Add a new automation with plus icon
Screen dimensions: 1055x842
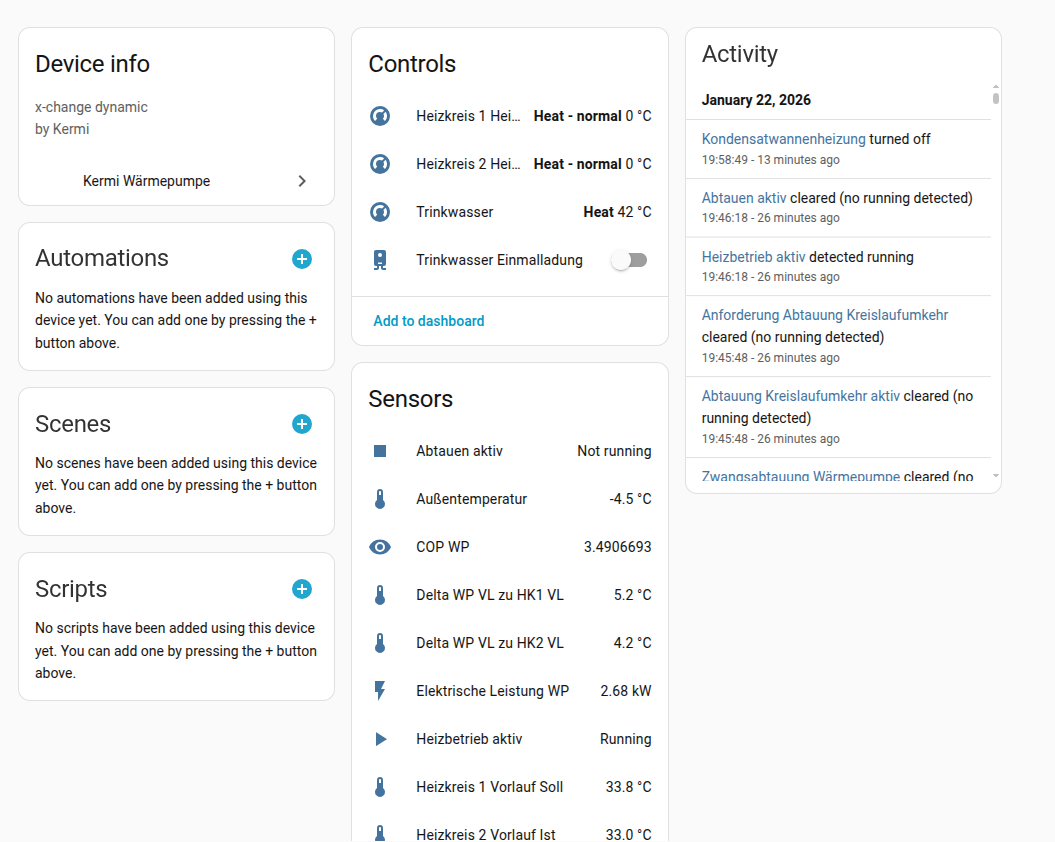click(302, 259)
